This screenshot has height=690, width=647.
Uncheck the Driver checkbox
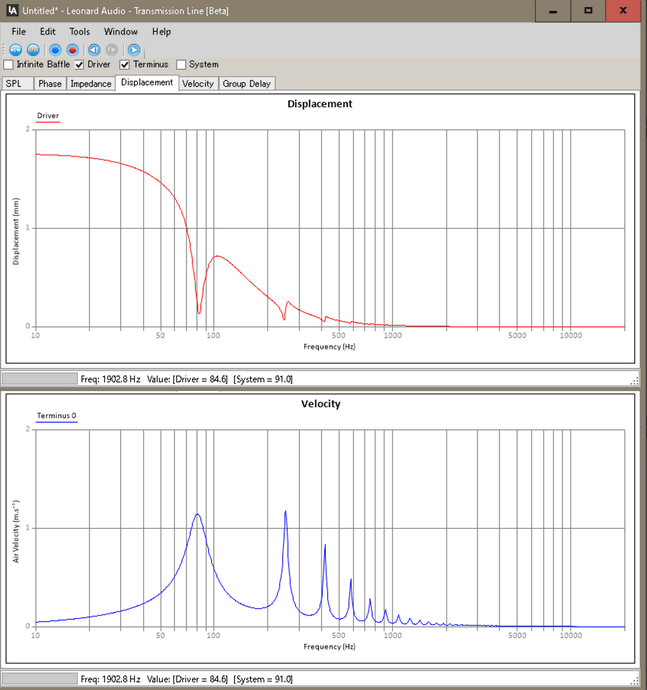79,65
